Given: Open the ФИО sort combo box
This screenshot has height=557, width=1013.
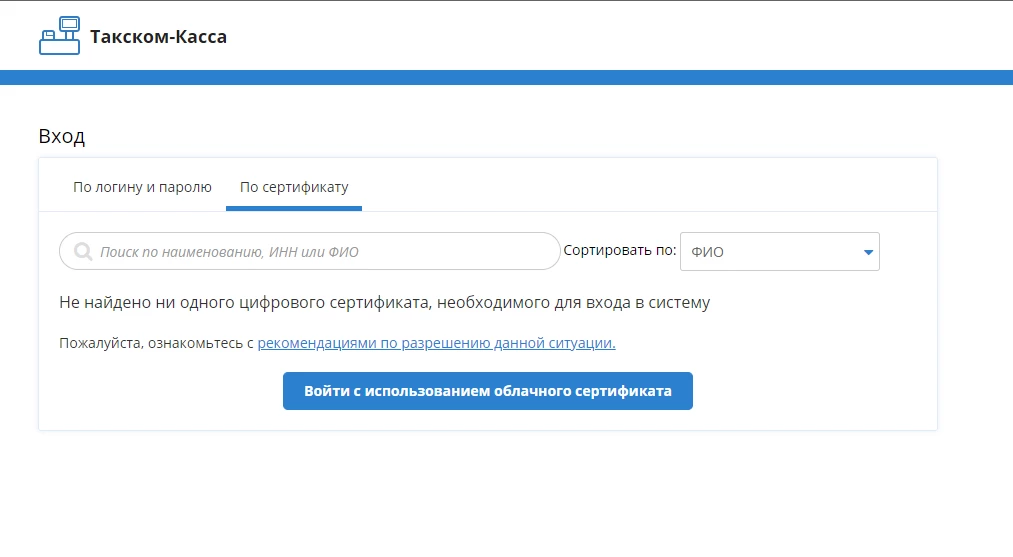Looking at the screenshot, I should 779,252.
